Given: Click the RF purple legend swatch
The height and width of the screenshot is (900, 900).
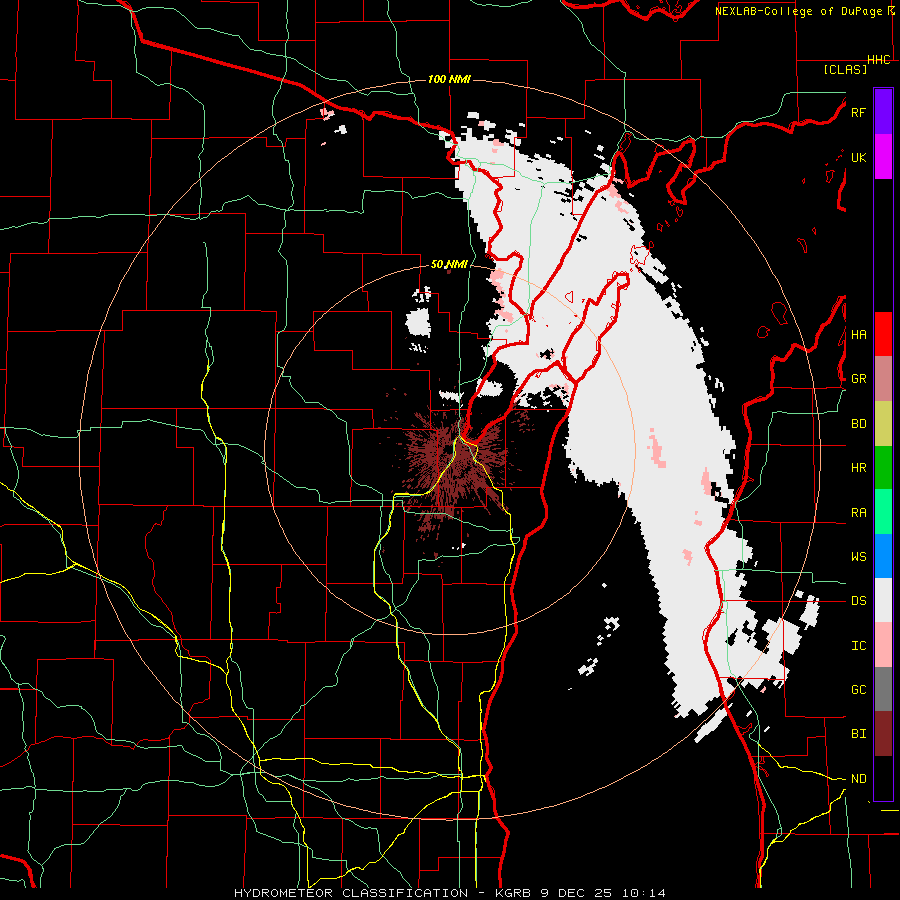Looking at the screenshot, I should (883, 112).
